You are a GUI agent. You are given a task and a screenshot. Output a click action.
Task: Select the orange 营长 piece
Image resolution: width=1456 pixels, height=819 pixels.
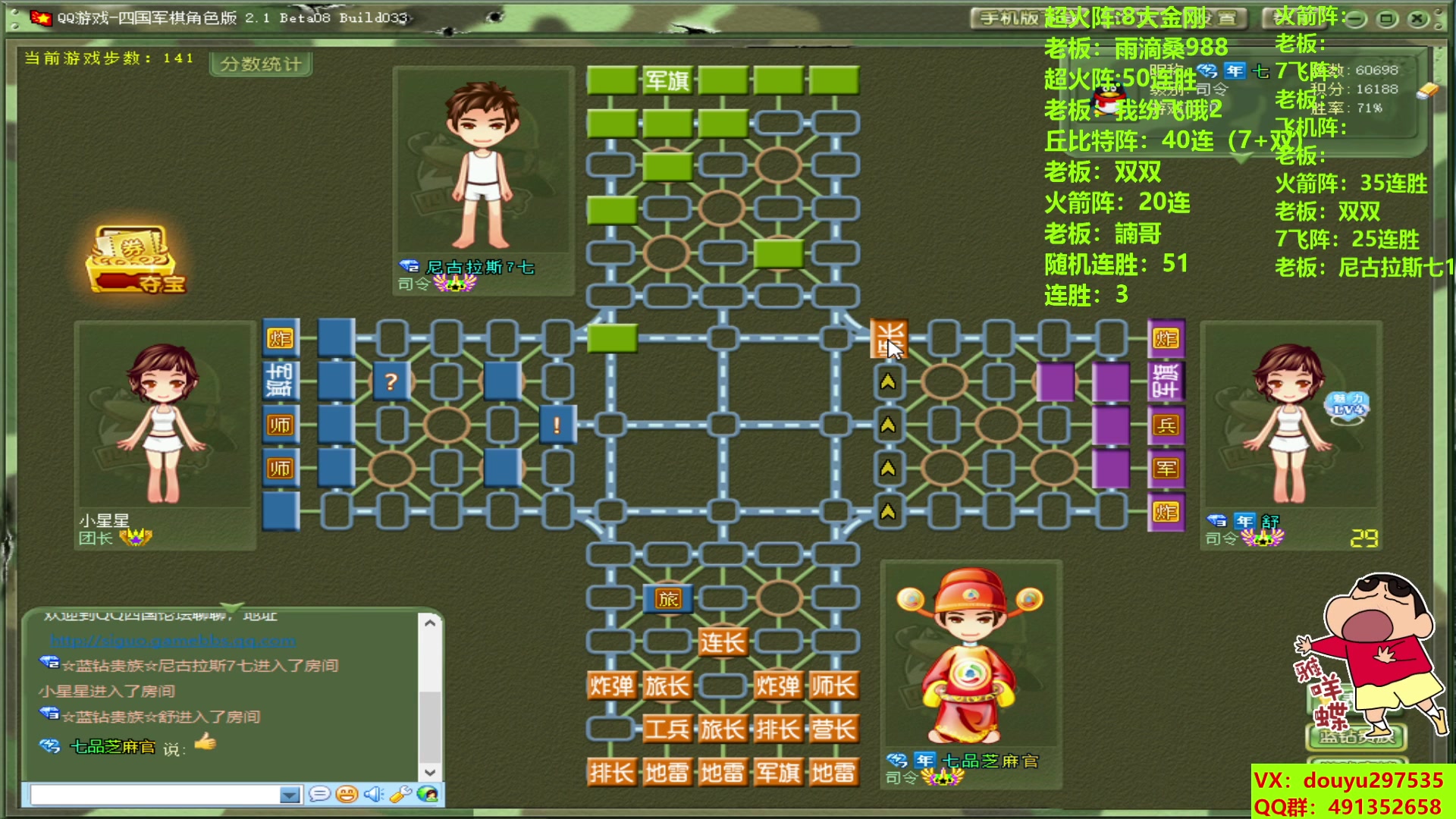[833, 730]
